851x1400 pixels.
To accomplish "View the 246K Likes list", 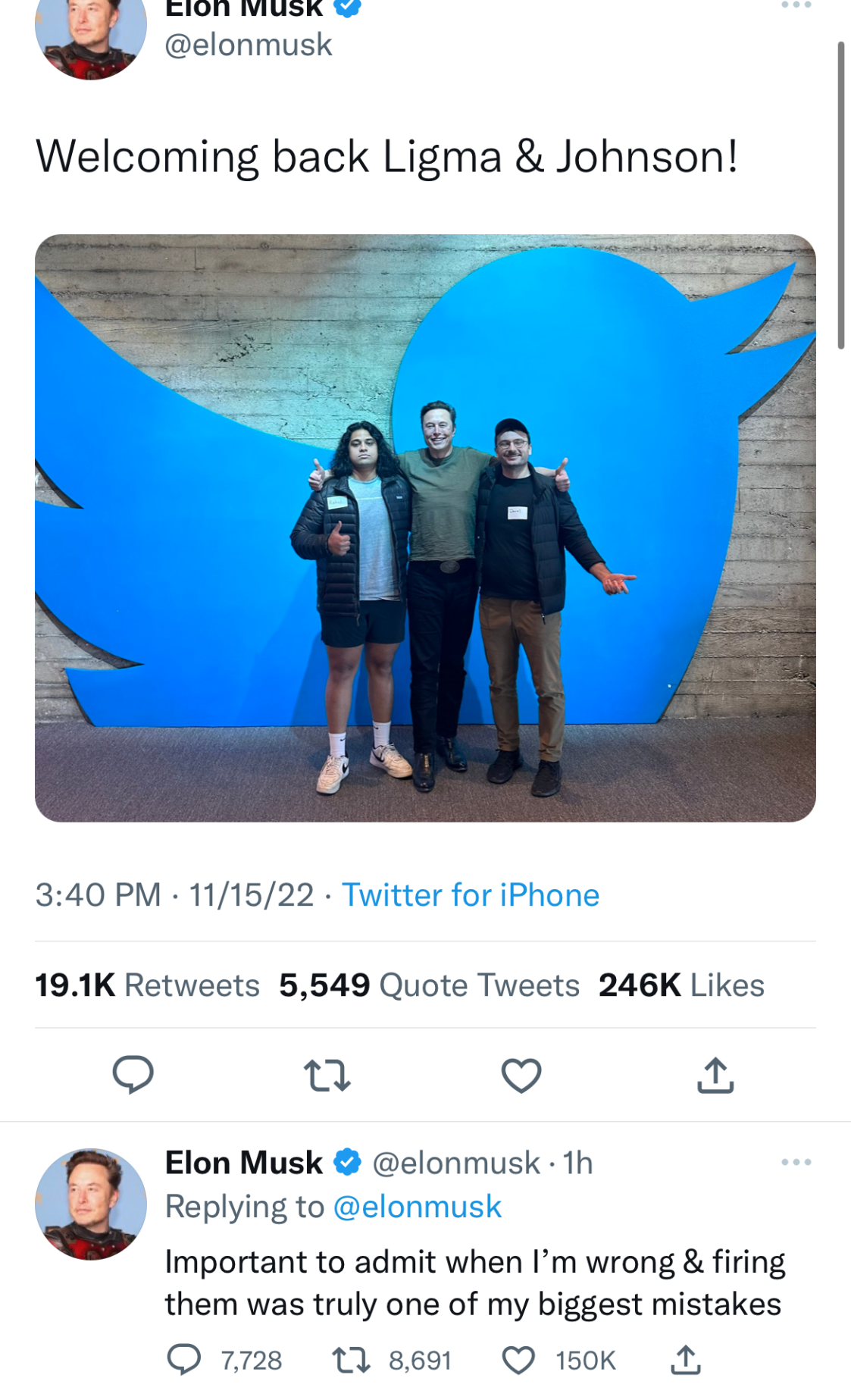I will [681, 985].
